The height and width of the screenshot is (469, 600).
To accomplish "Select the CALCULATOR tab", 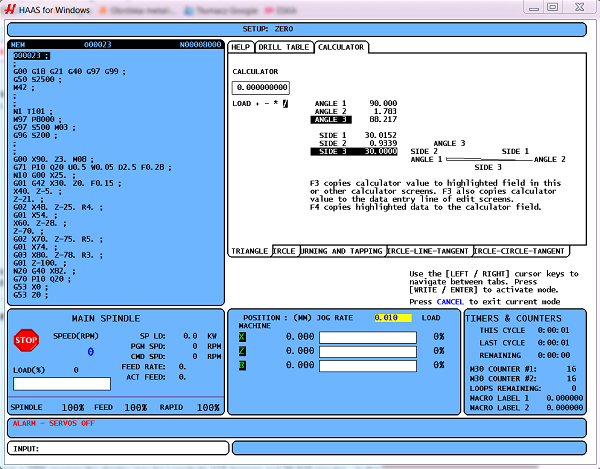I will coord(341,47).
